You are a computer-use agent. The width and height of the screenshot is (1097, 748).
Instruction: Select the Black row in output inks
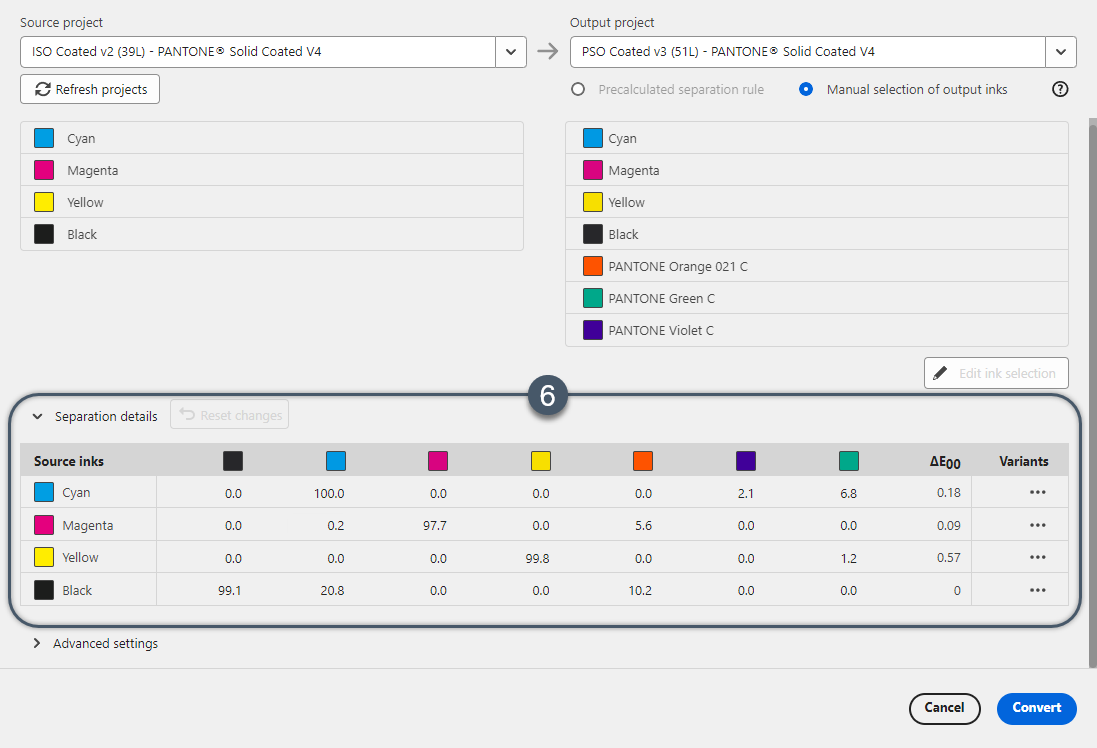816,234
